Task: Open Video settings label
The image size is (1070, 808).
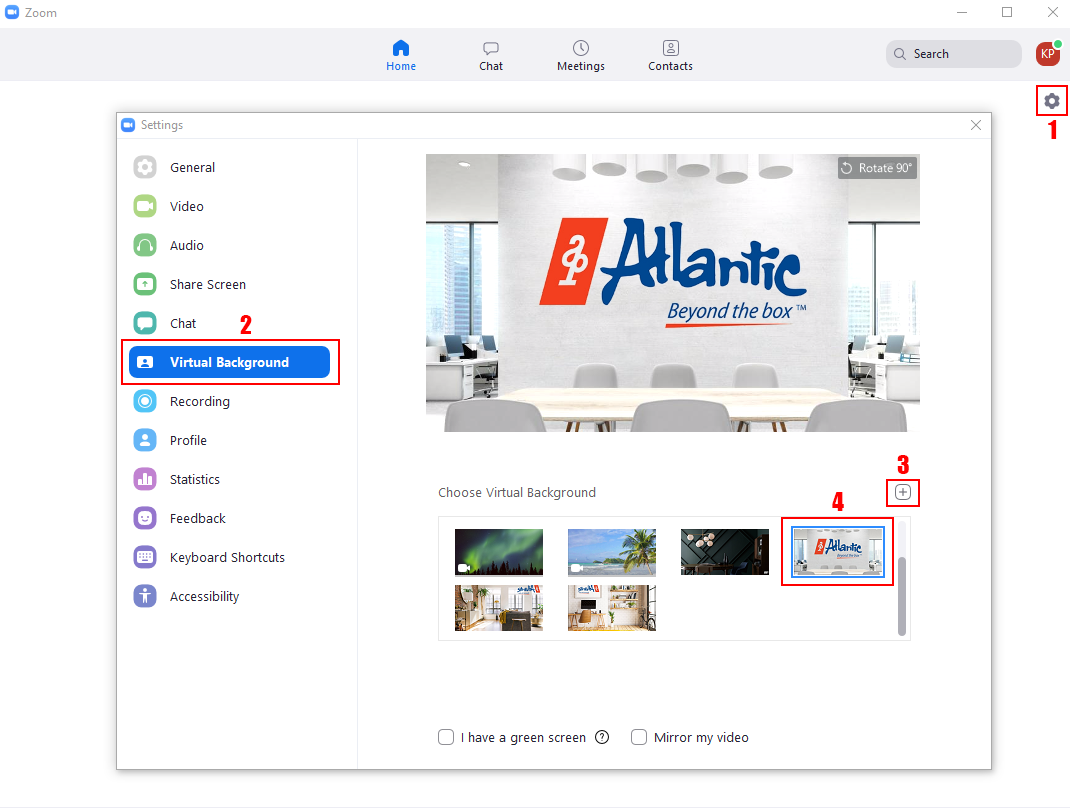Action: 186,206
